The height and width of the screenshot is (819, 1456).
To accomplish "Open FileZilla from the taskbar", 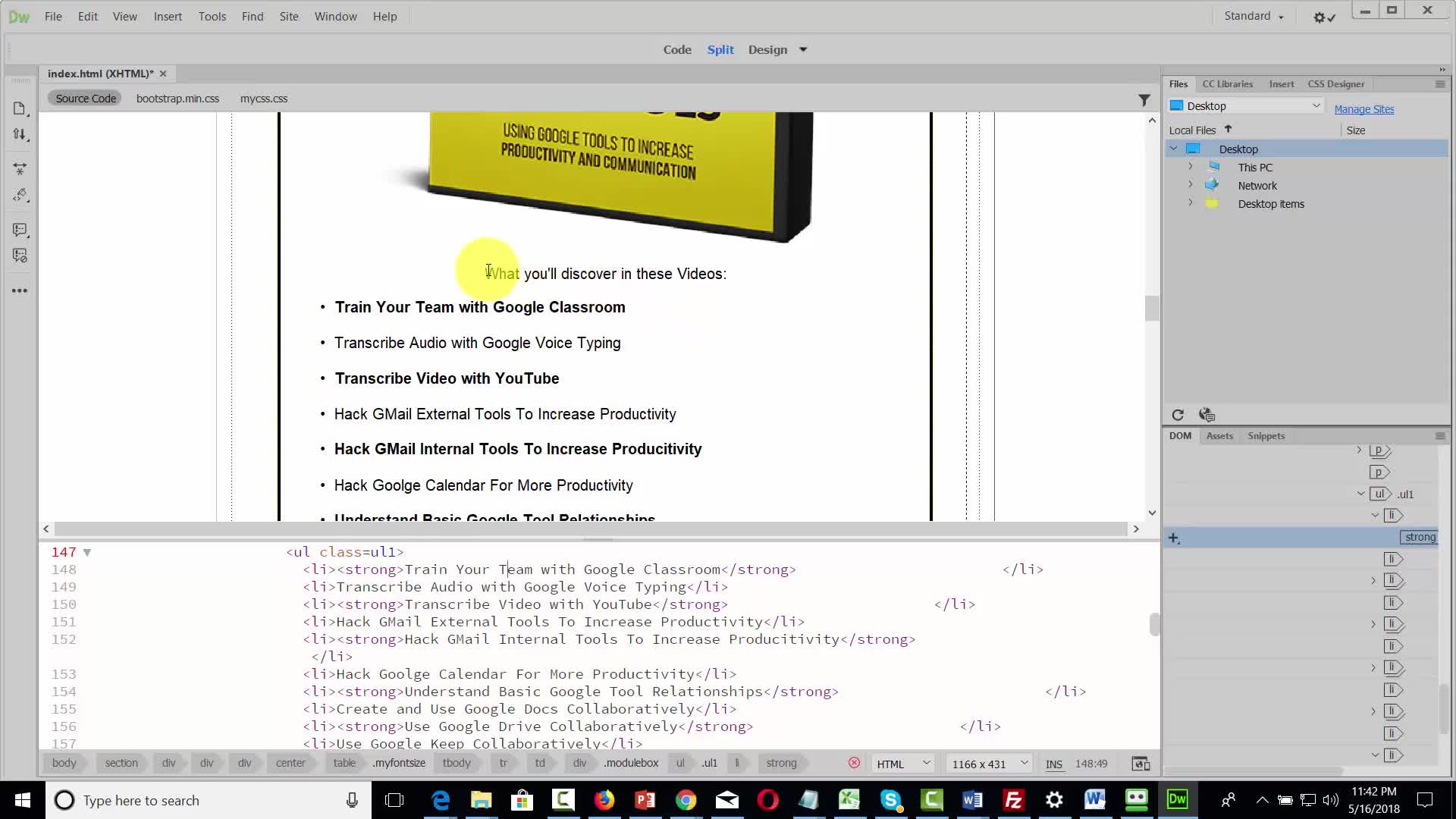I will coord(1013,800).
